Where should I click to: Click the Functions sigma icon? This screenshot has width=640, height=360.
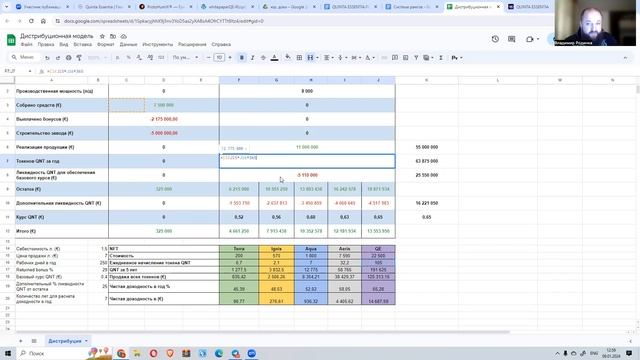point(441,58)
